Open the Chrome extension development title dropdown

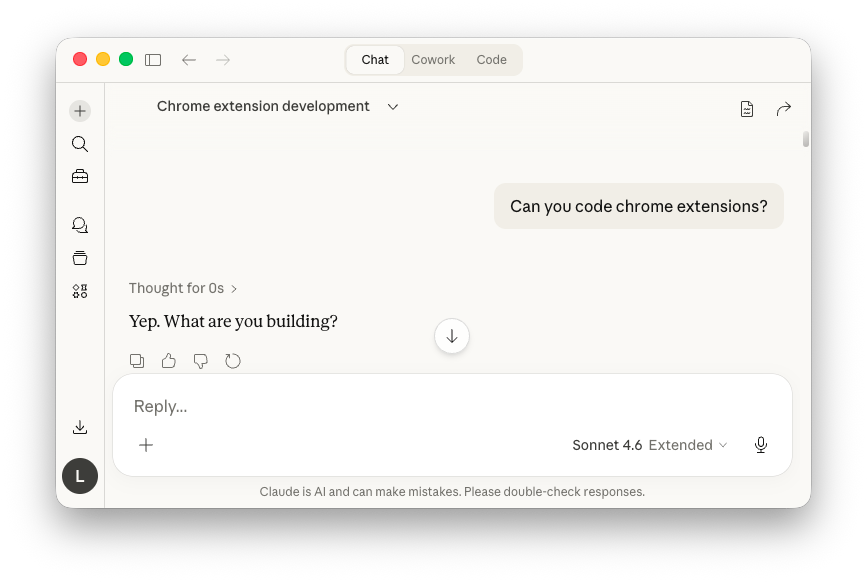click(392, 106)
